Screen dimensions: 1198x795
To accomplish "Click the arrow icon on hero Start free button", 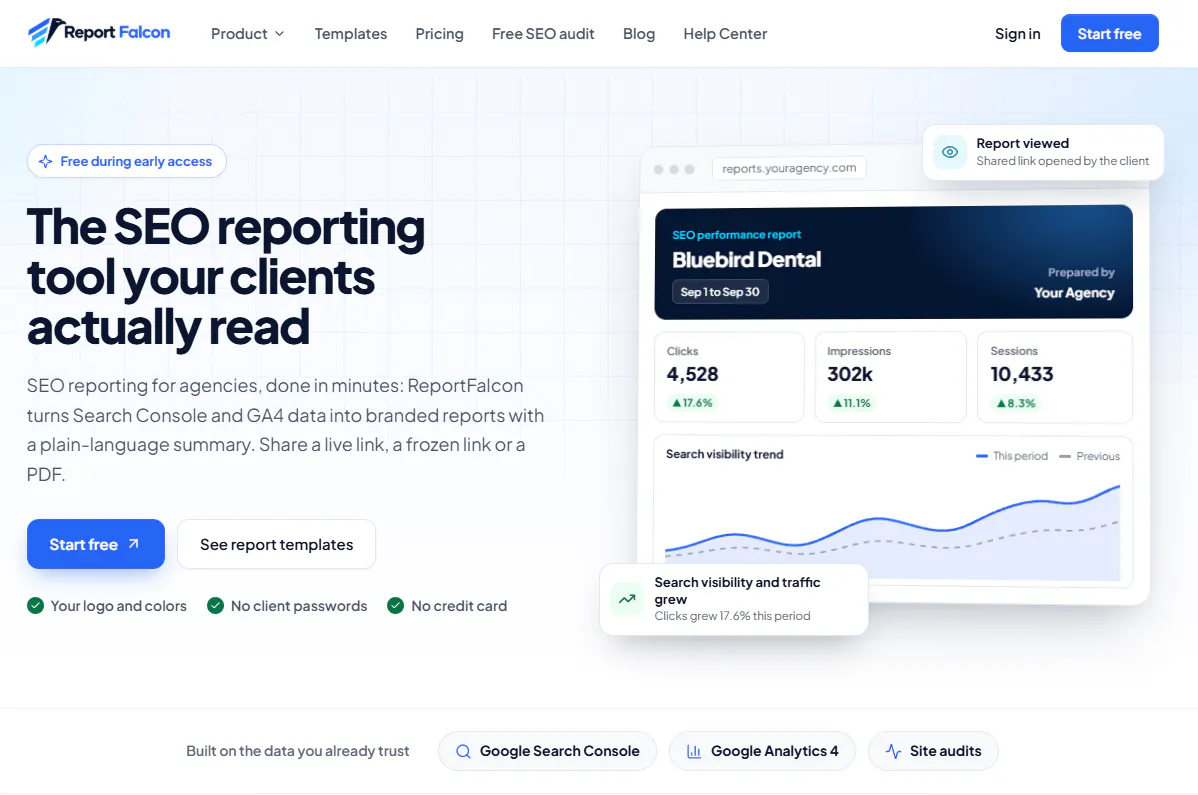I will click(x=134, y=544).
